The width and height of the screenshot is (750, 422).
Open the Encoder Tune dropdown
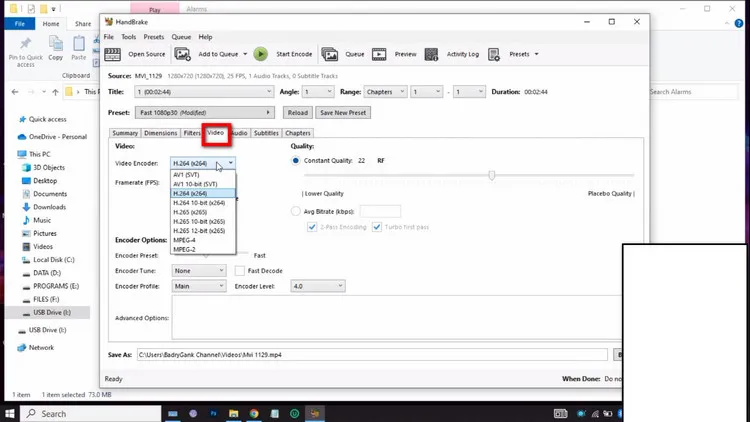(x=199, y=271)
